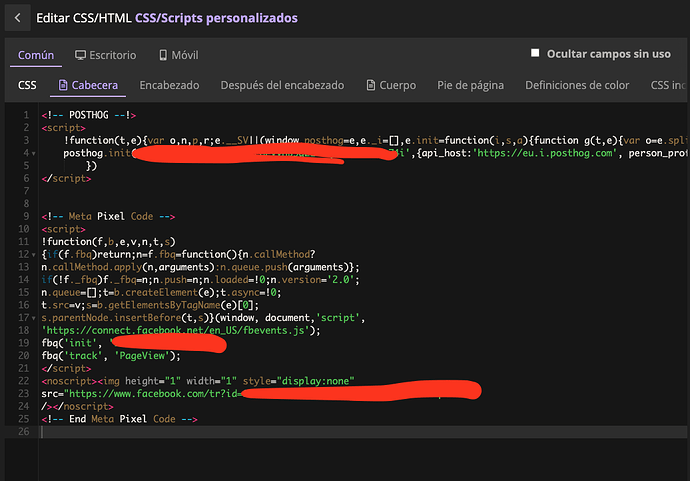Select the CSS section tab
The height and width of the screenshot is (481, 690).
[x=27, y=85]
